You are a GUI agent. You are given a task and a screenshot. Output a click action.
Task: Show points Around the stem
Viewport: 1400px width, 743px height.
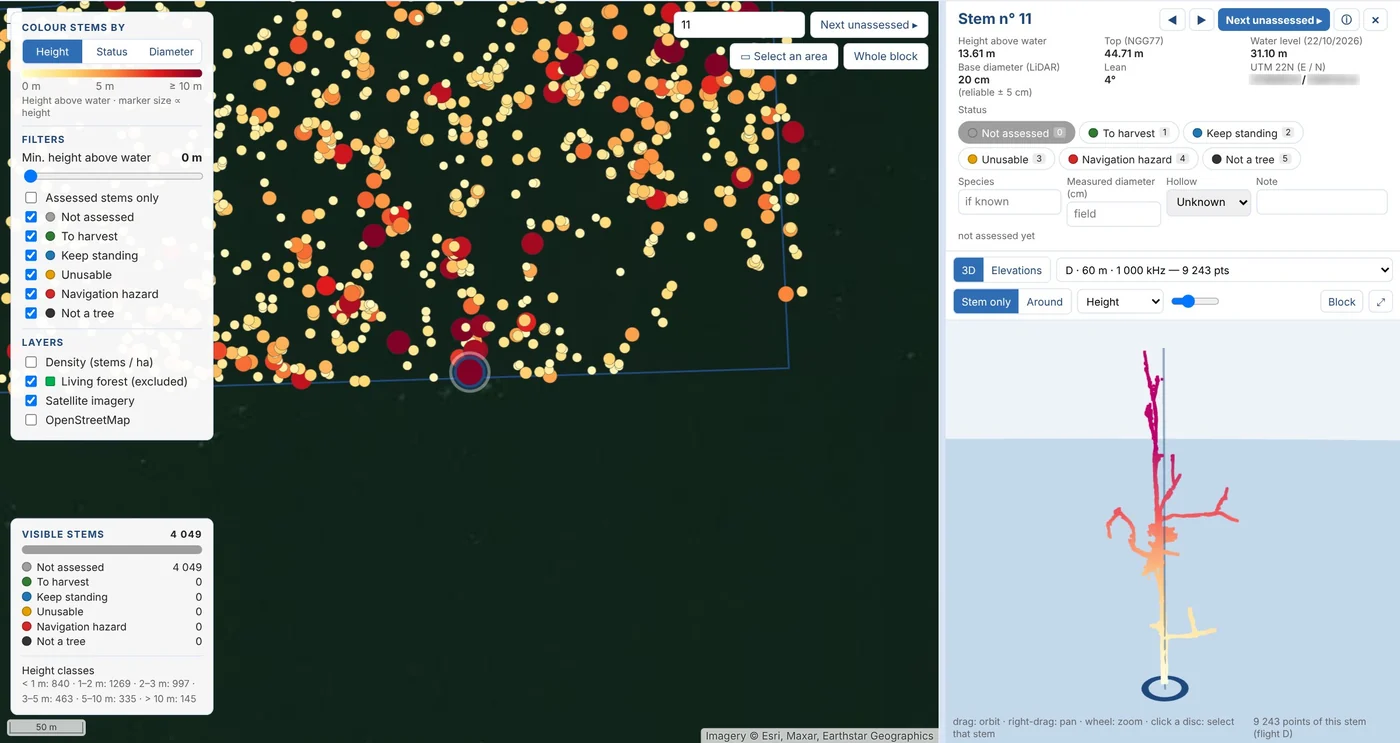(x=1045, y=302)
